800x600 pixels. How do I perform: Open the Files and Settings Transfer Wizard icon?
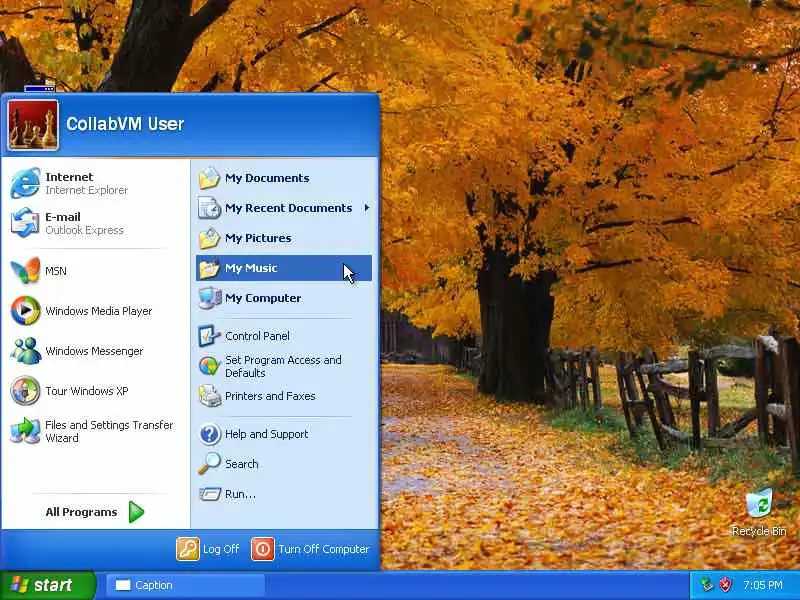25,431
